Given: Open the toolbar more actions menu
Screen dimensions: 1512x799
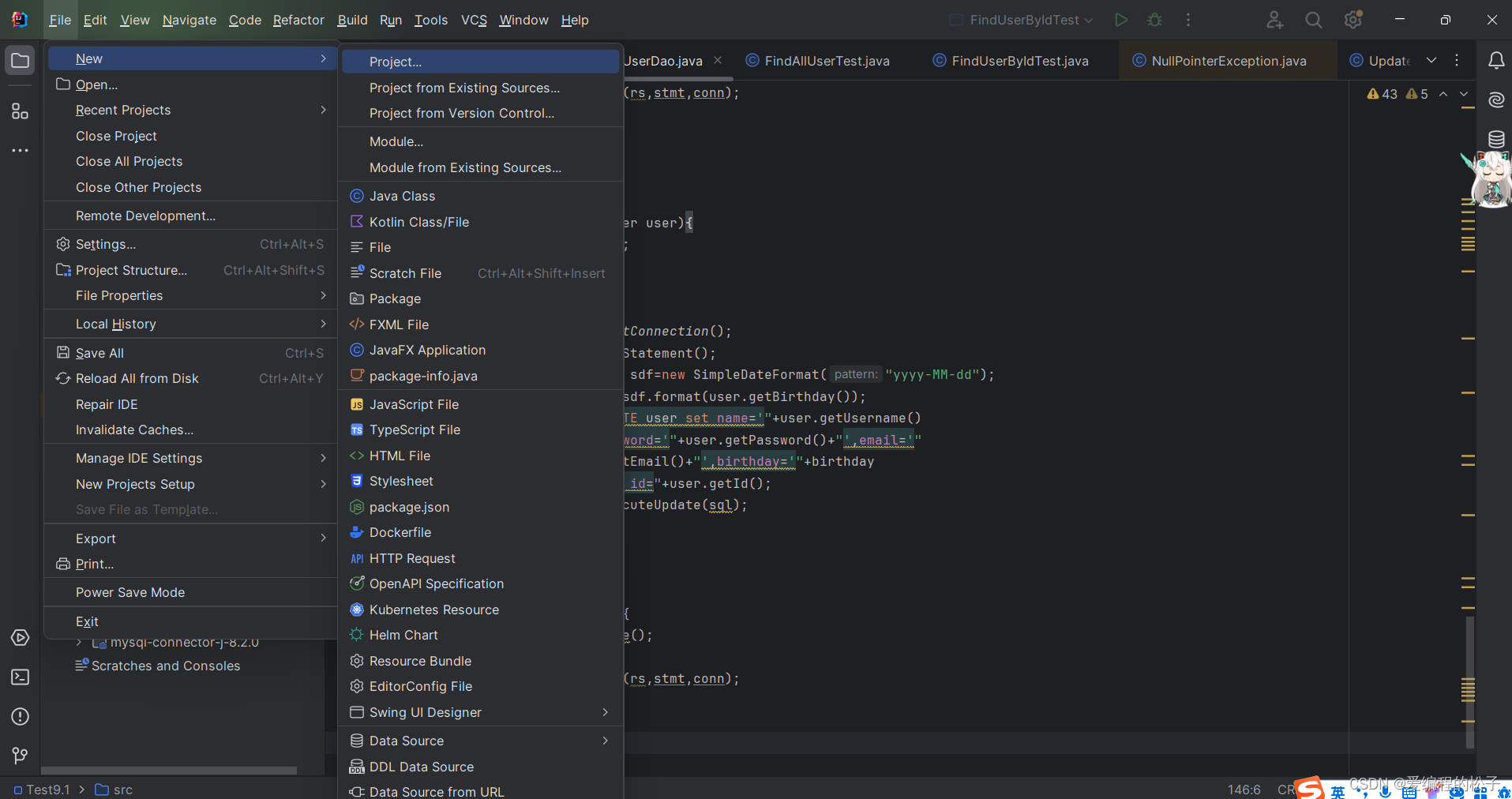Looking at the screenshot, I should tap(1188, 20).
